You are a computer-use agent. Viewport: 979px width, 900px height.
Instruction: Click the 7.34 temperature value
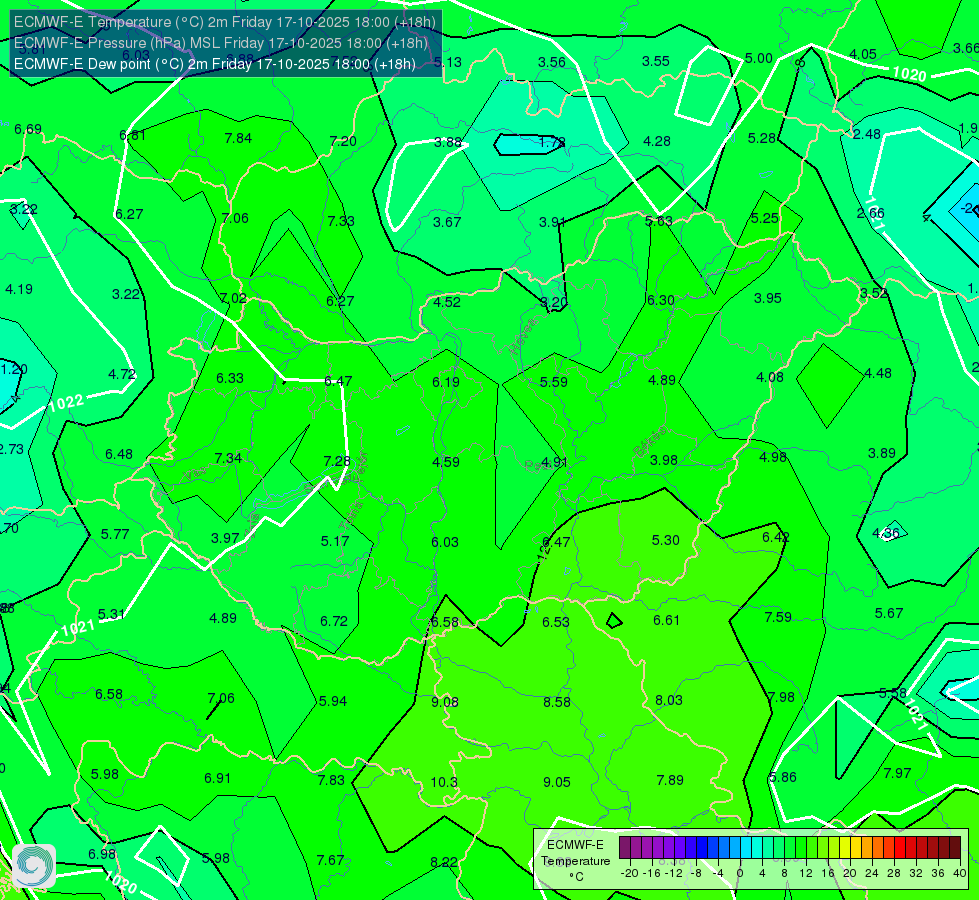[228, 458]
